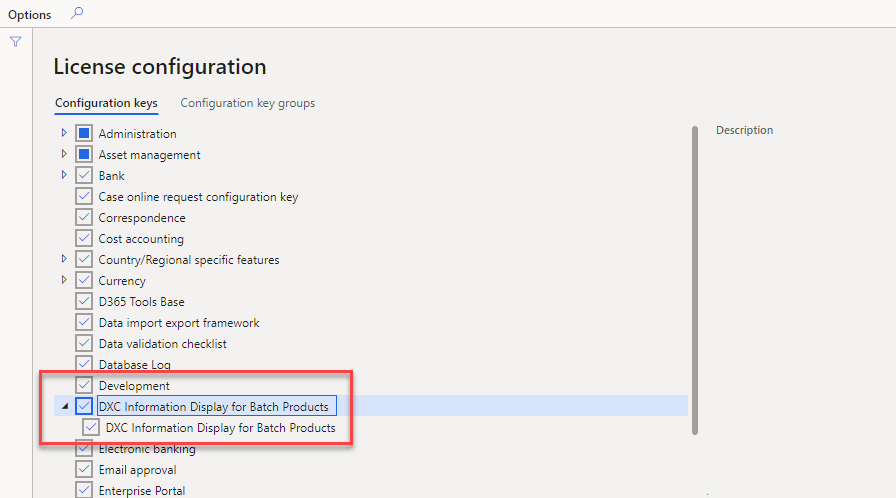
Task: Toggle the Administration checkbox
Action: tap(84, 133)
